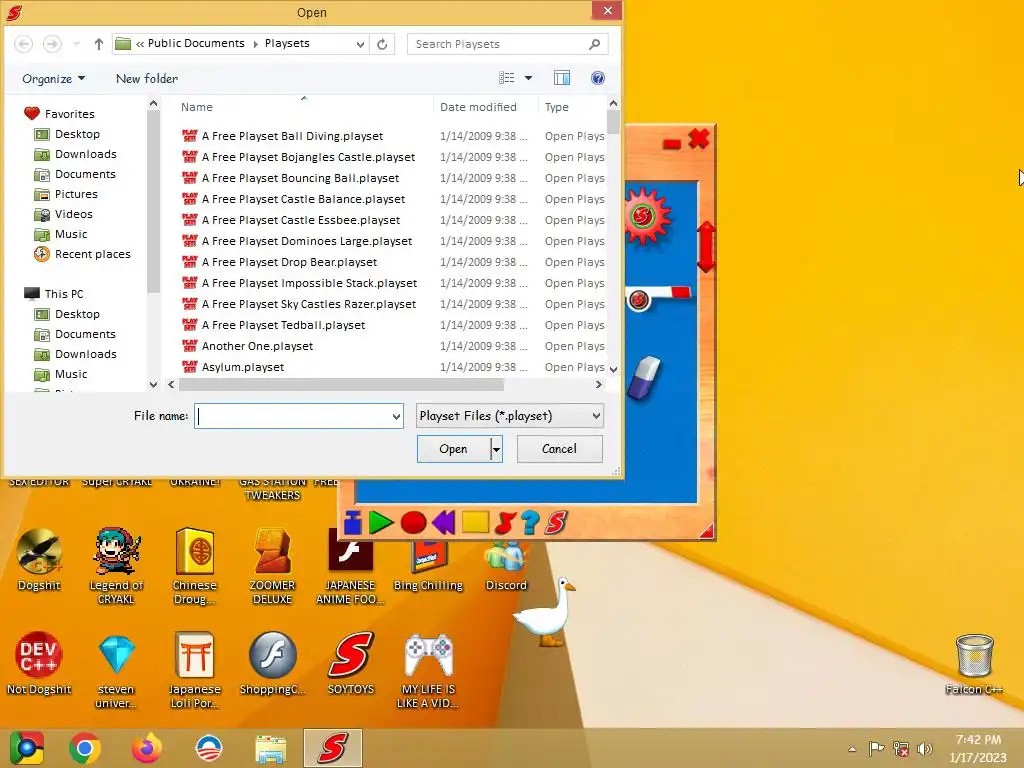Click the green play button in Soytoys toolbar
Screen dimensions: 1024x768
coord(381,522)
